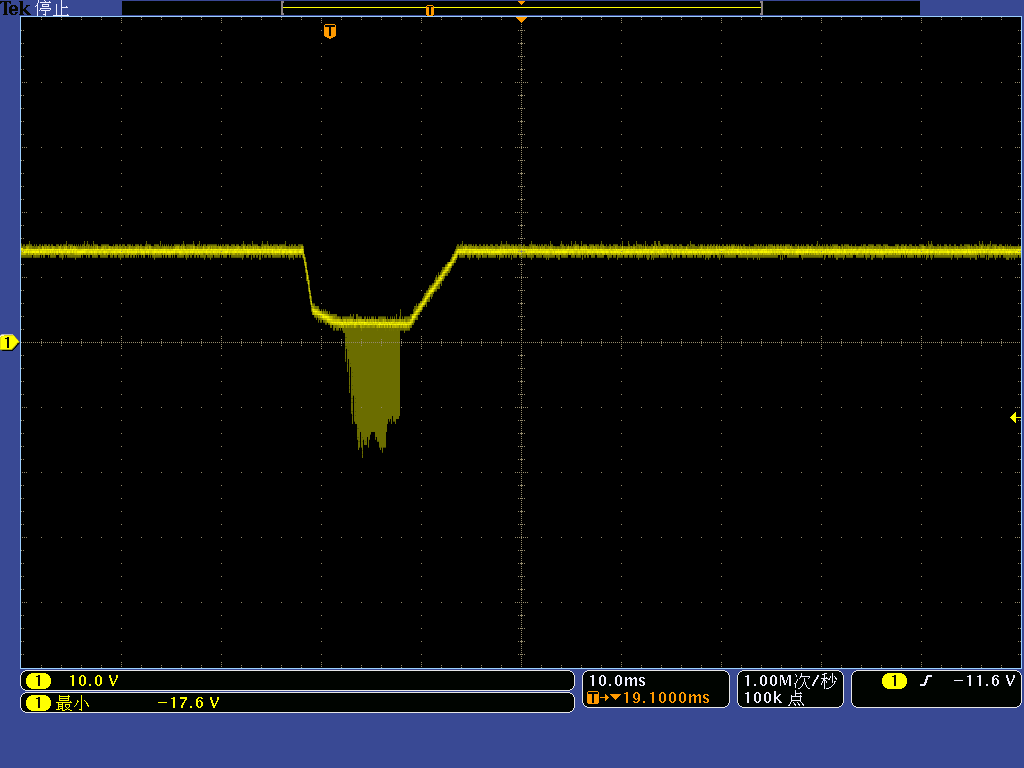Click the trigger source channel 1 badge
This screenshot has width=1024, height=768.
pos(894,681)
